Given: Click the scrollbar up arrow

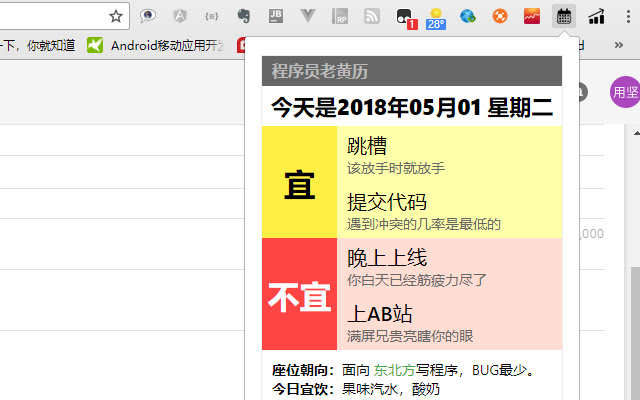Looking at the screenshot, I should click(x=636, y=133).
